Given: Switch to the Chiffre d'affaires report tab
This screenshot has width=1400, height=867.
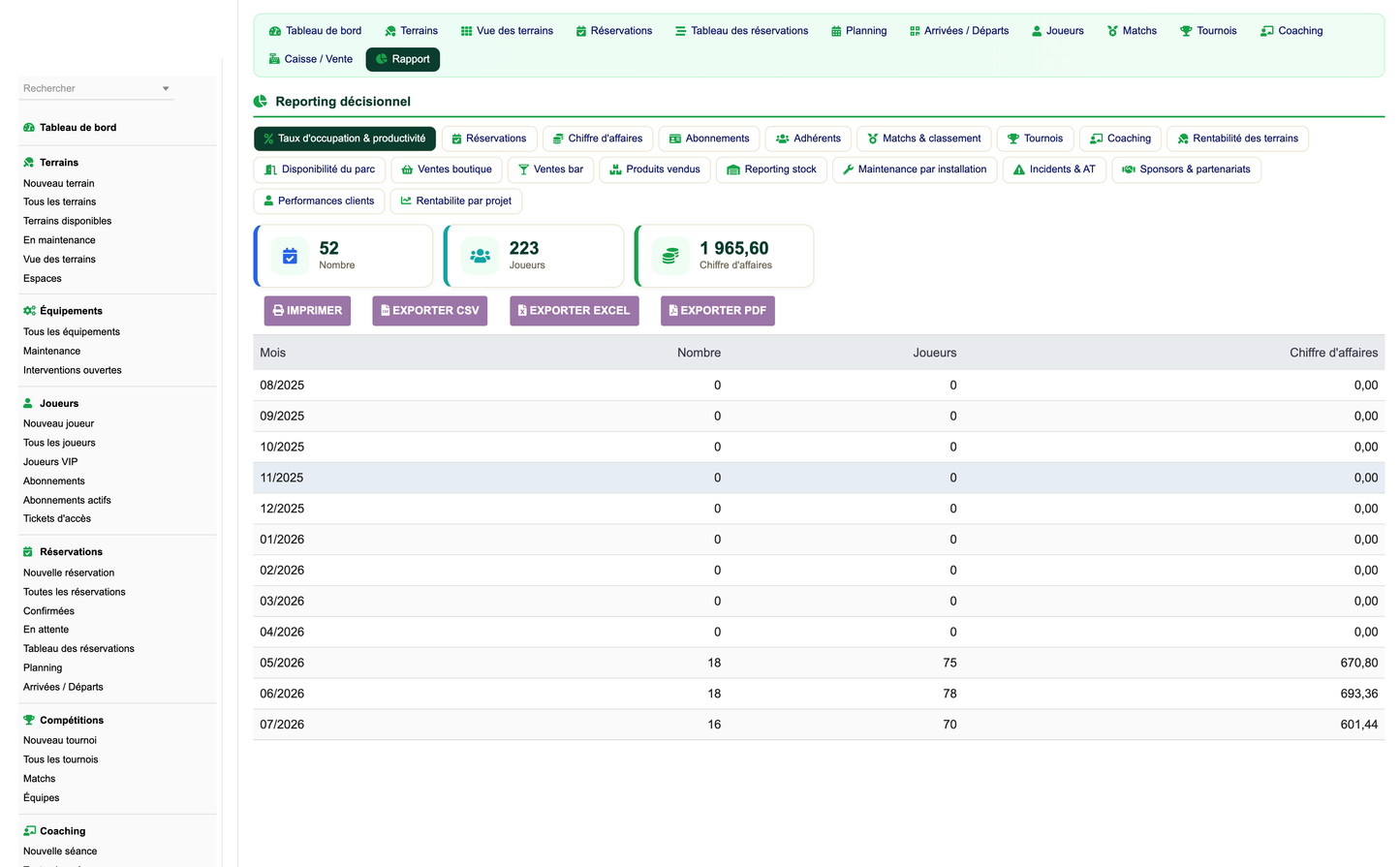Looking at the screenshot, I should [598, 139].
